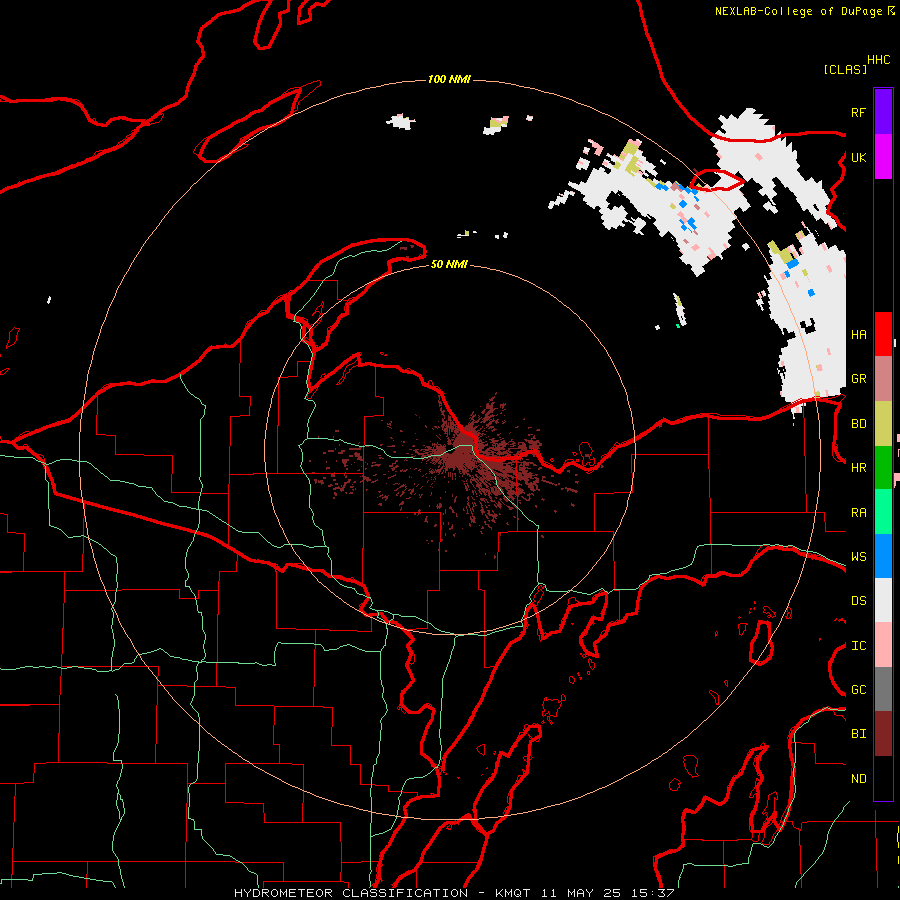Click the '[CLAS]' units label

845,69
